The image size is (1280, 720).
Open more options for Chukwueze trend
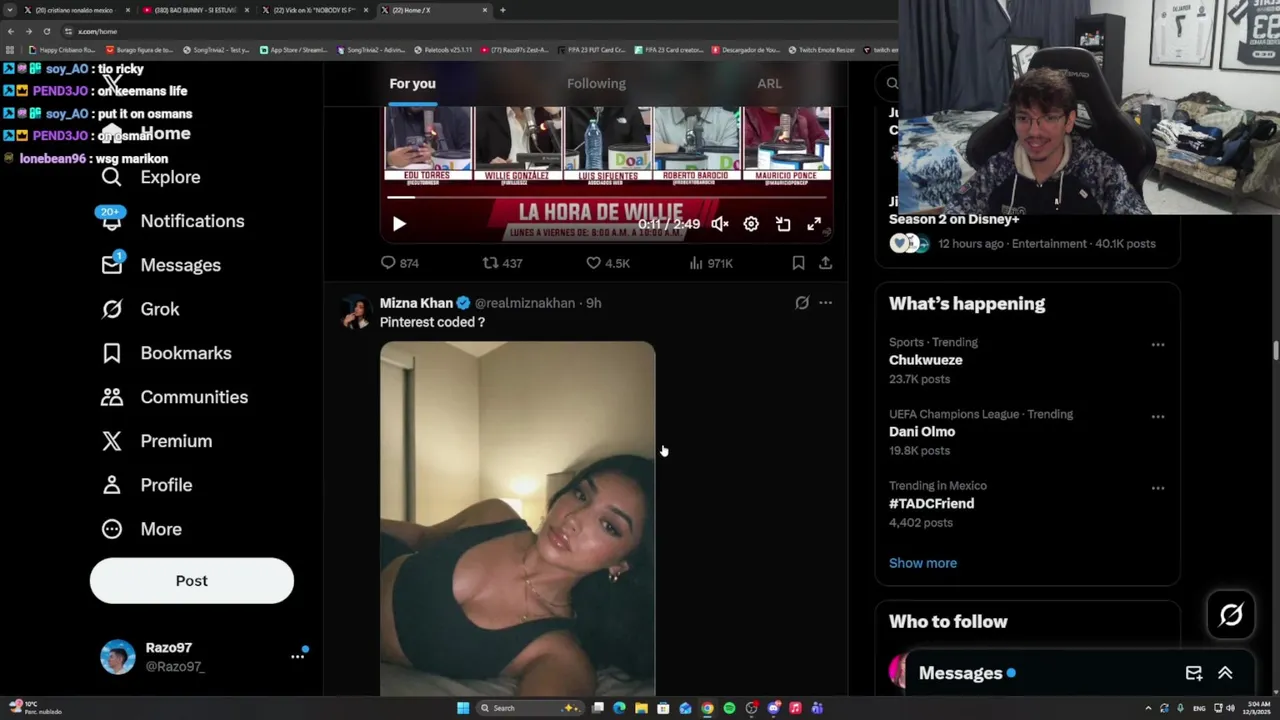pos(1158,344)
